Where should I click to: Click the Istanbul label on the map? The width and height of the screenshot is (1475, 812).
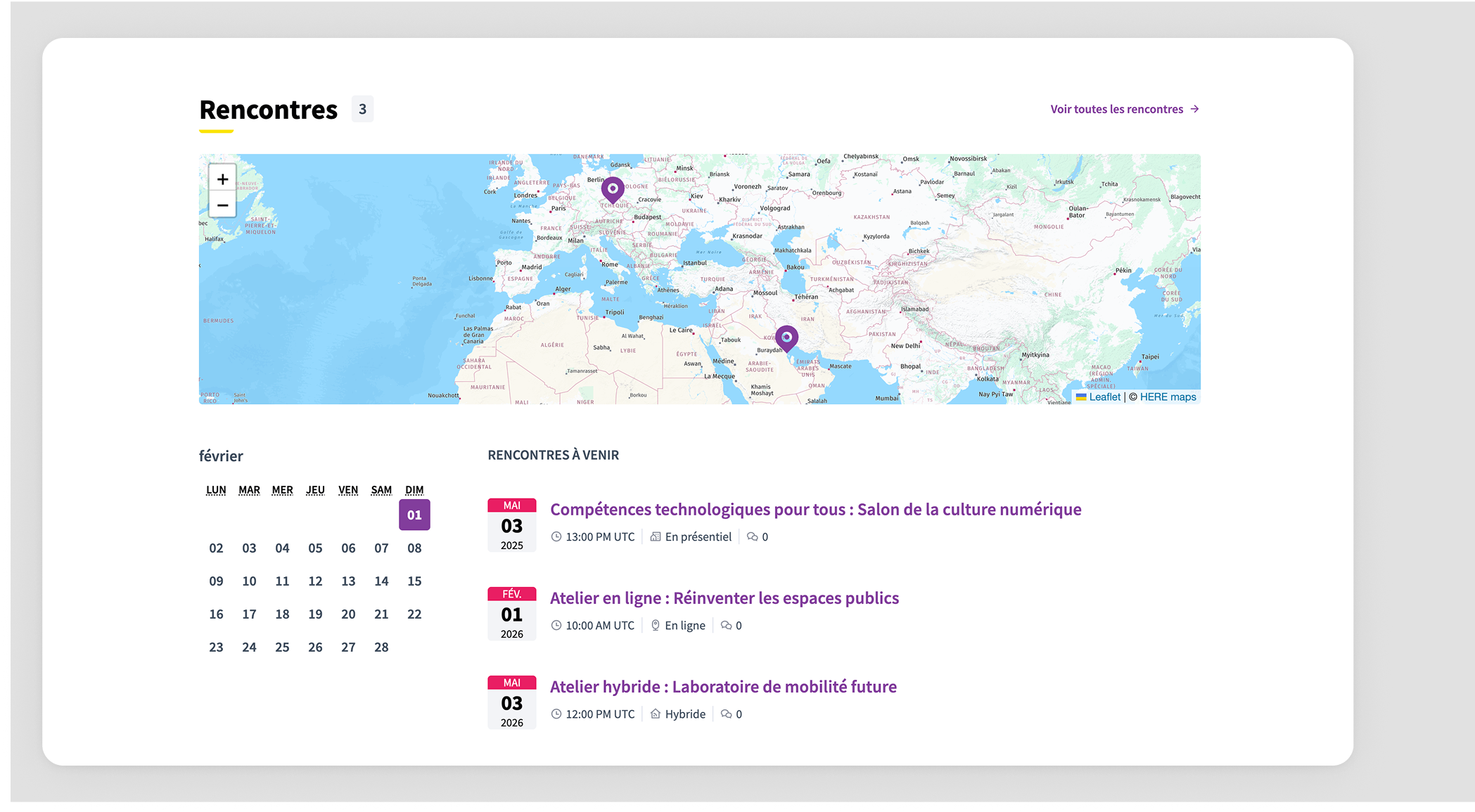click(x=695, y=263)
